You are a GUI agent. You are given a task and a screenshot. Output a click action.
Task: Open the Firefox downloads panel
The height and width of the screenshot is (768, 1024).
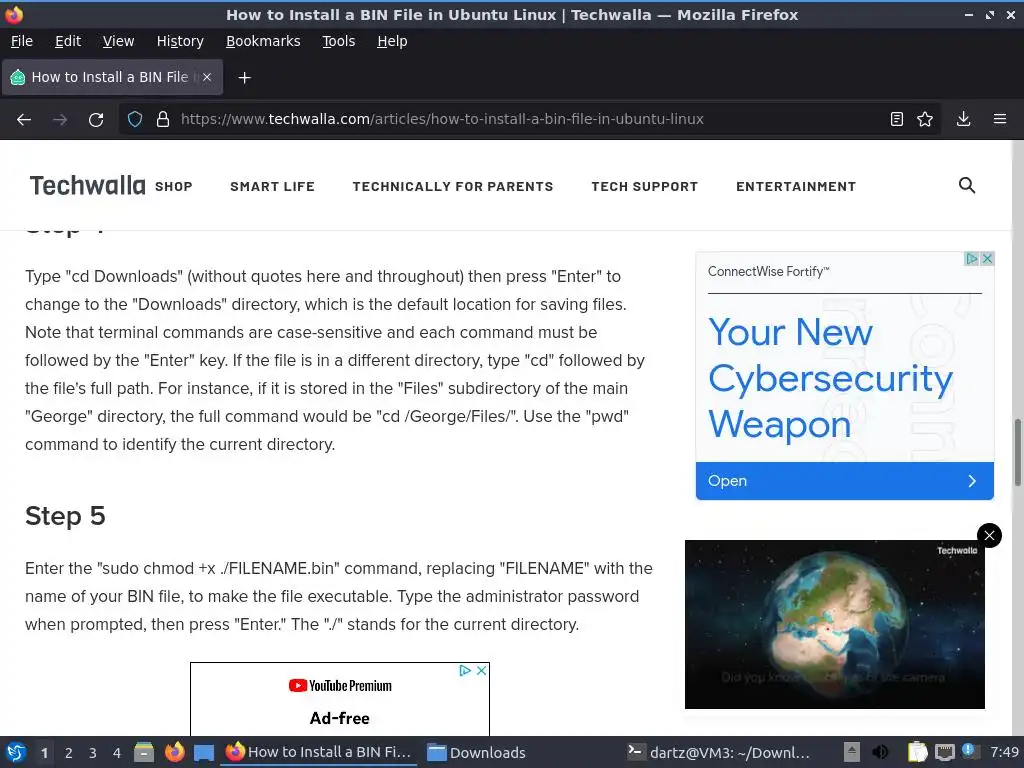coord(963,119)
